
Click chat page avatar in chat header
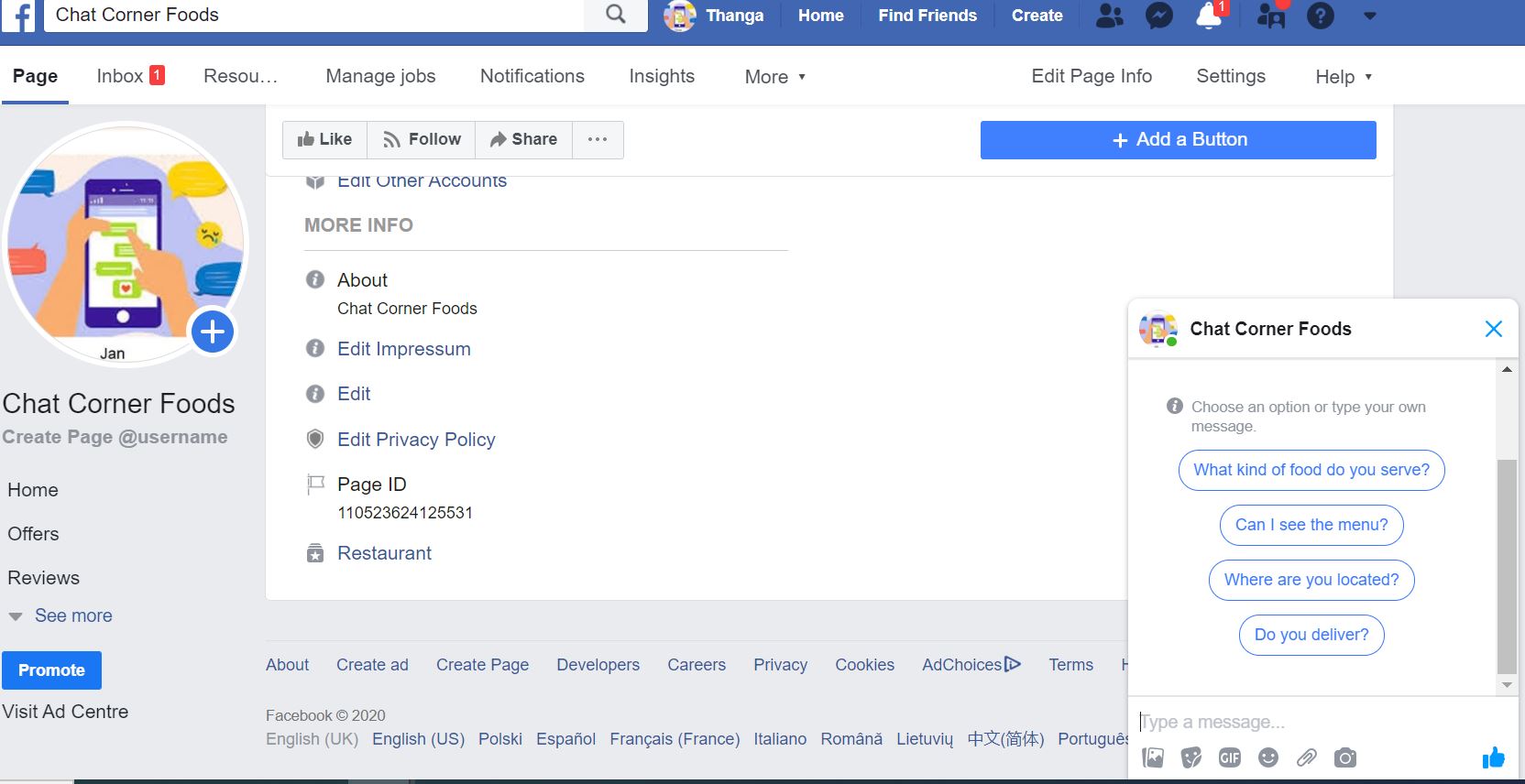point(1158,329)
